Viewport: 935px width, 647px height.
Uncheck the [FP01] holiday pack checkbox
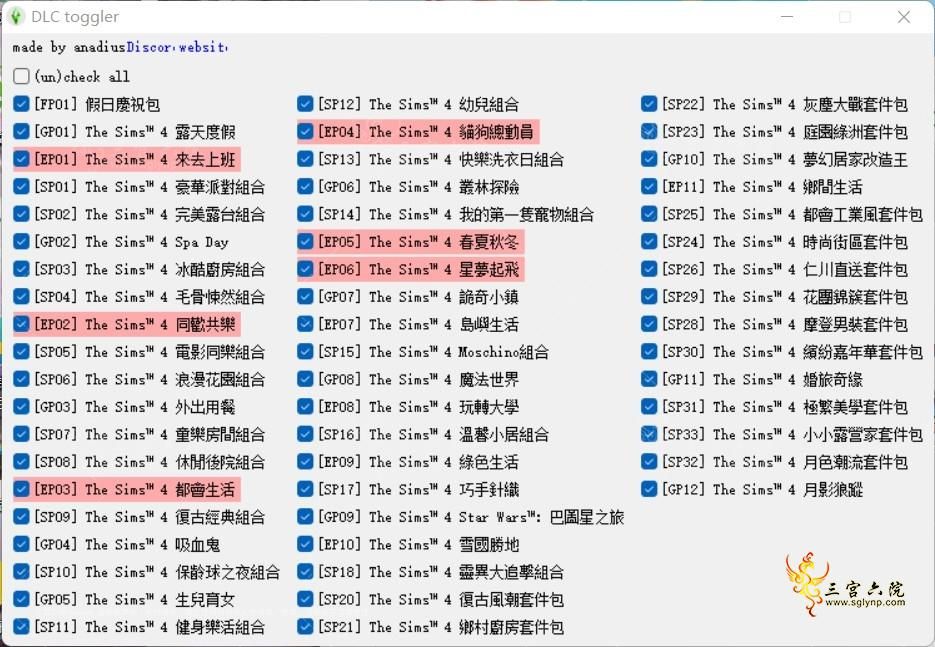click(21, 104)
